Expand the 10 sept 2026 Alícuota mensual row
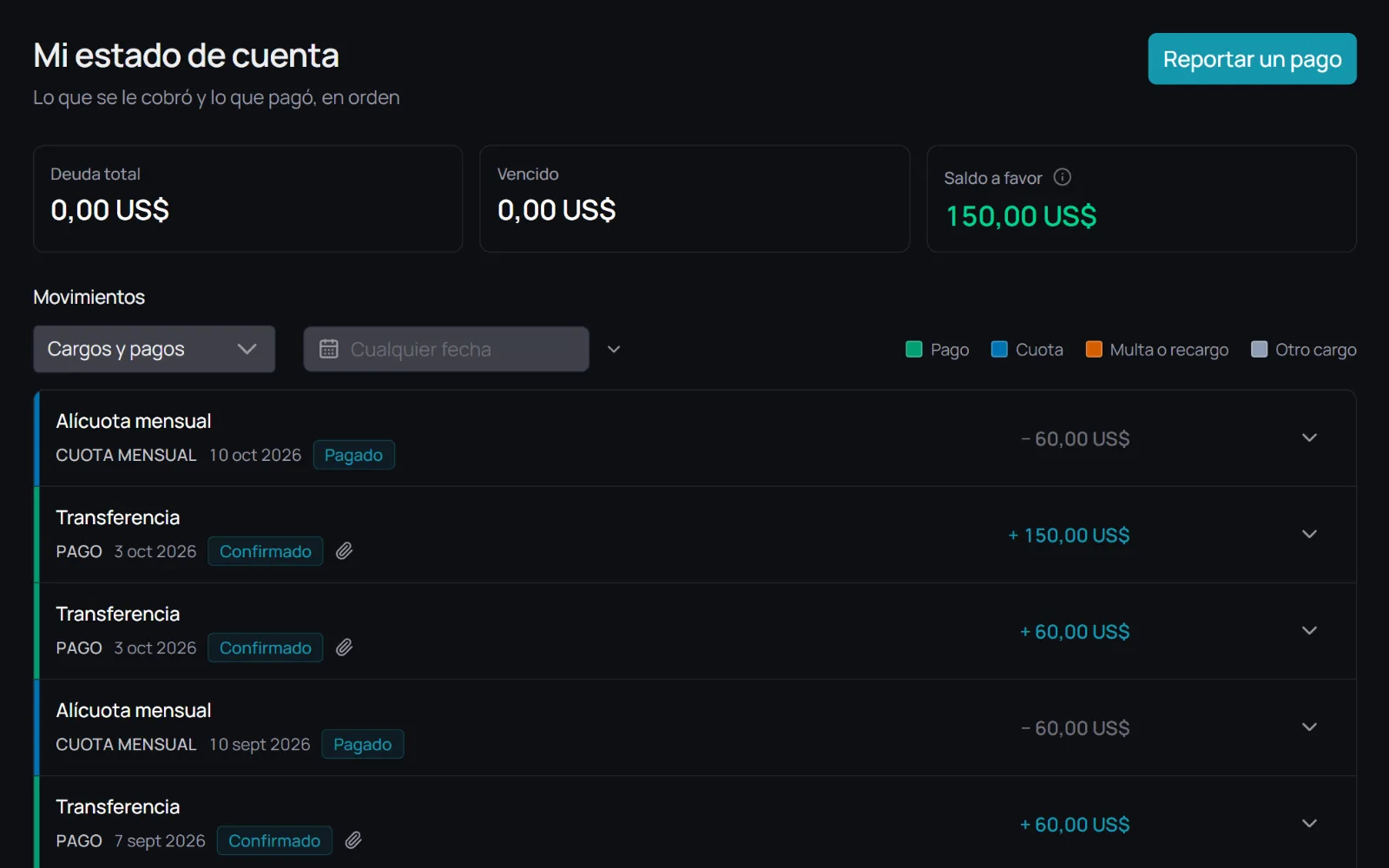This screenshot has height=868, width=1389. (1309, 727)
